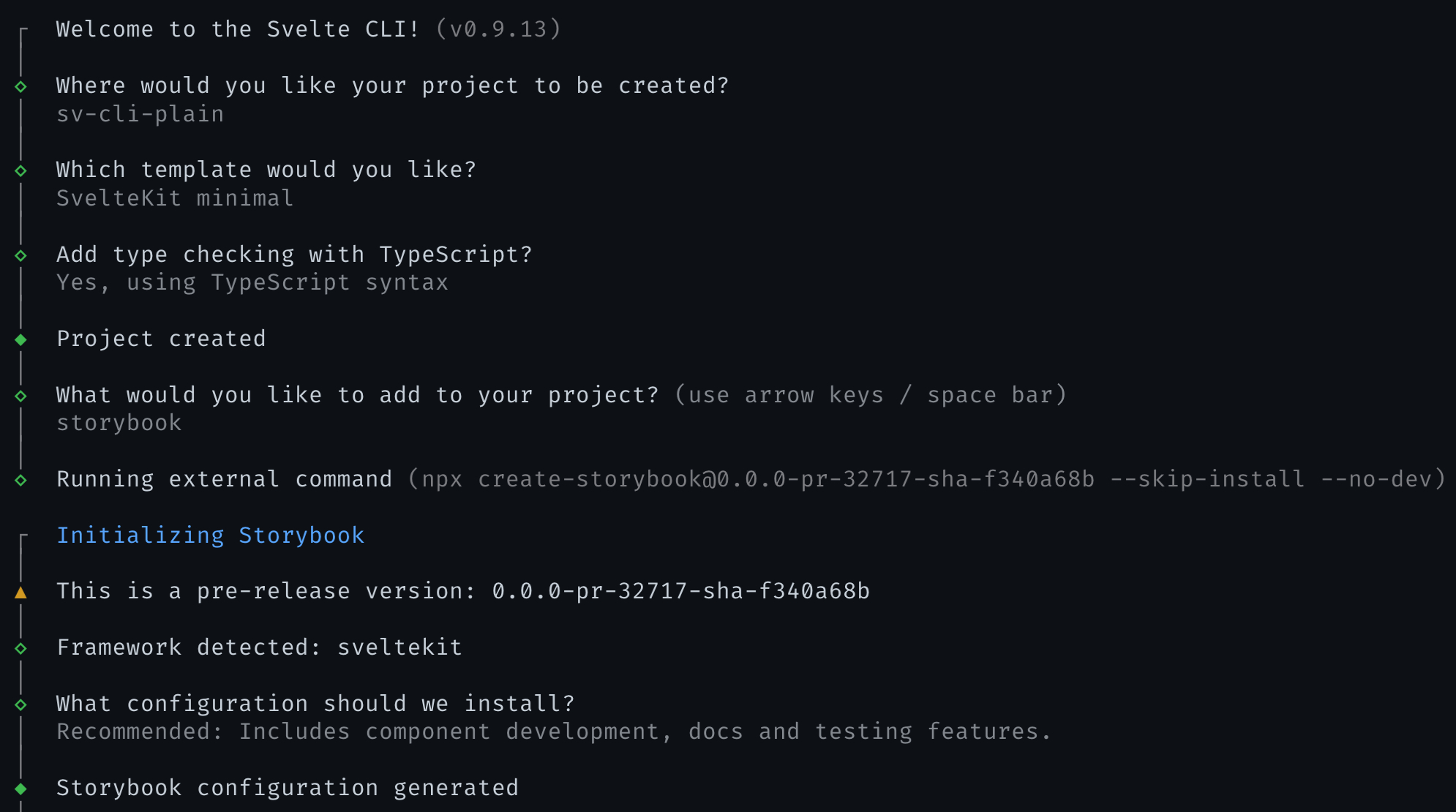Click the "Recommended: Includes component development" answer line
1456x812 pixels.
(x=554, y=732)
